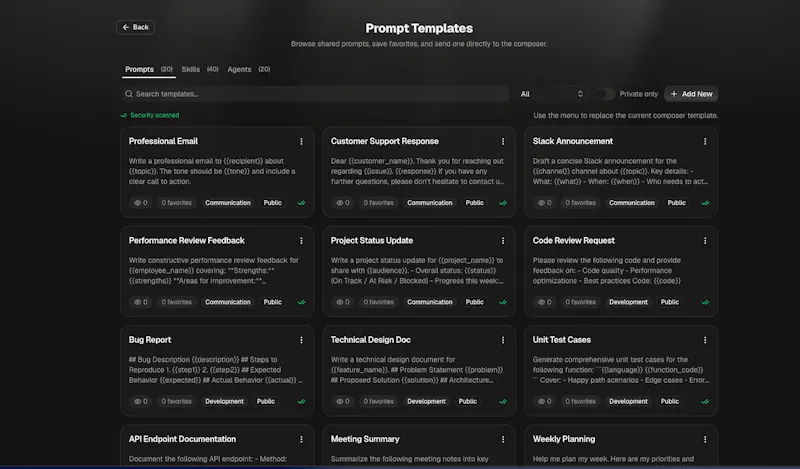This screenshot has height=469, width=800.
Task: Click the Code Review Request title
Action: [x=573, y=241]
